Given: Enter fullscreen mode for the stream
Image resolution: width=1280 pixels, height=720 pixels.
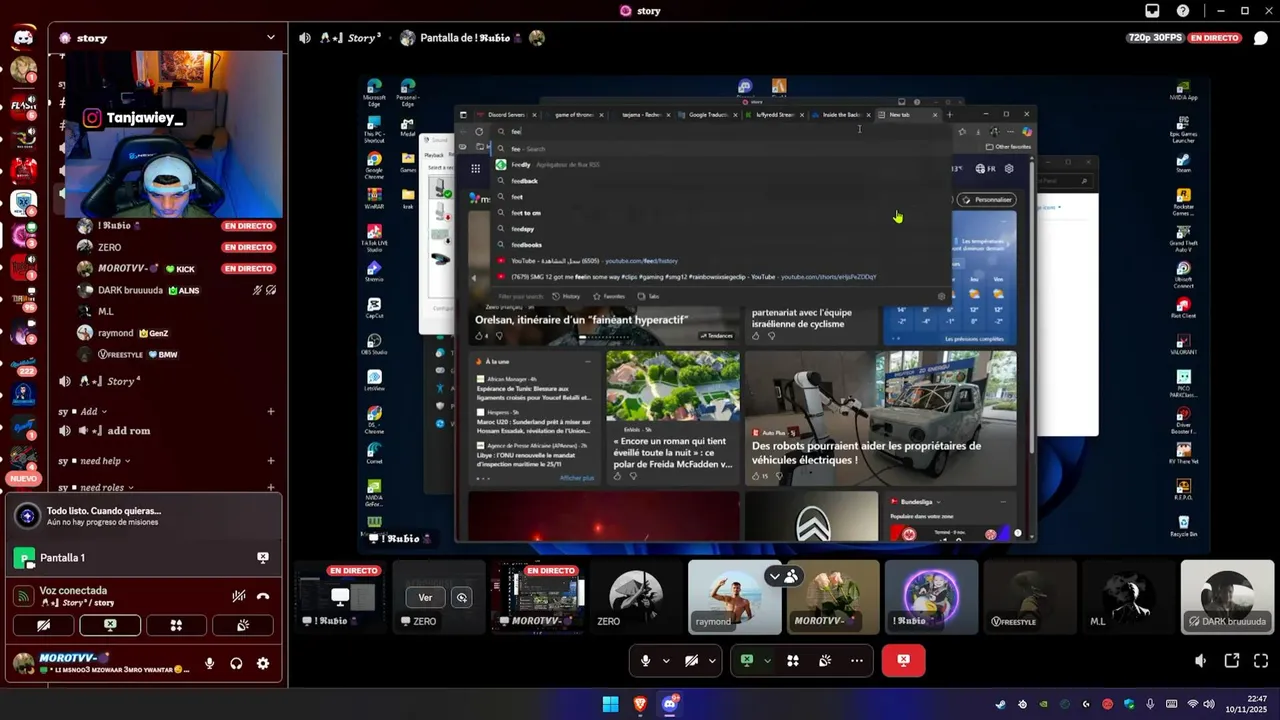Looking at the screenshot, I should (1261, 661).
